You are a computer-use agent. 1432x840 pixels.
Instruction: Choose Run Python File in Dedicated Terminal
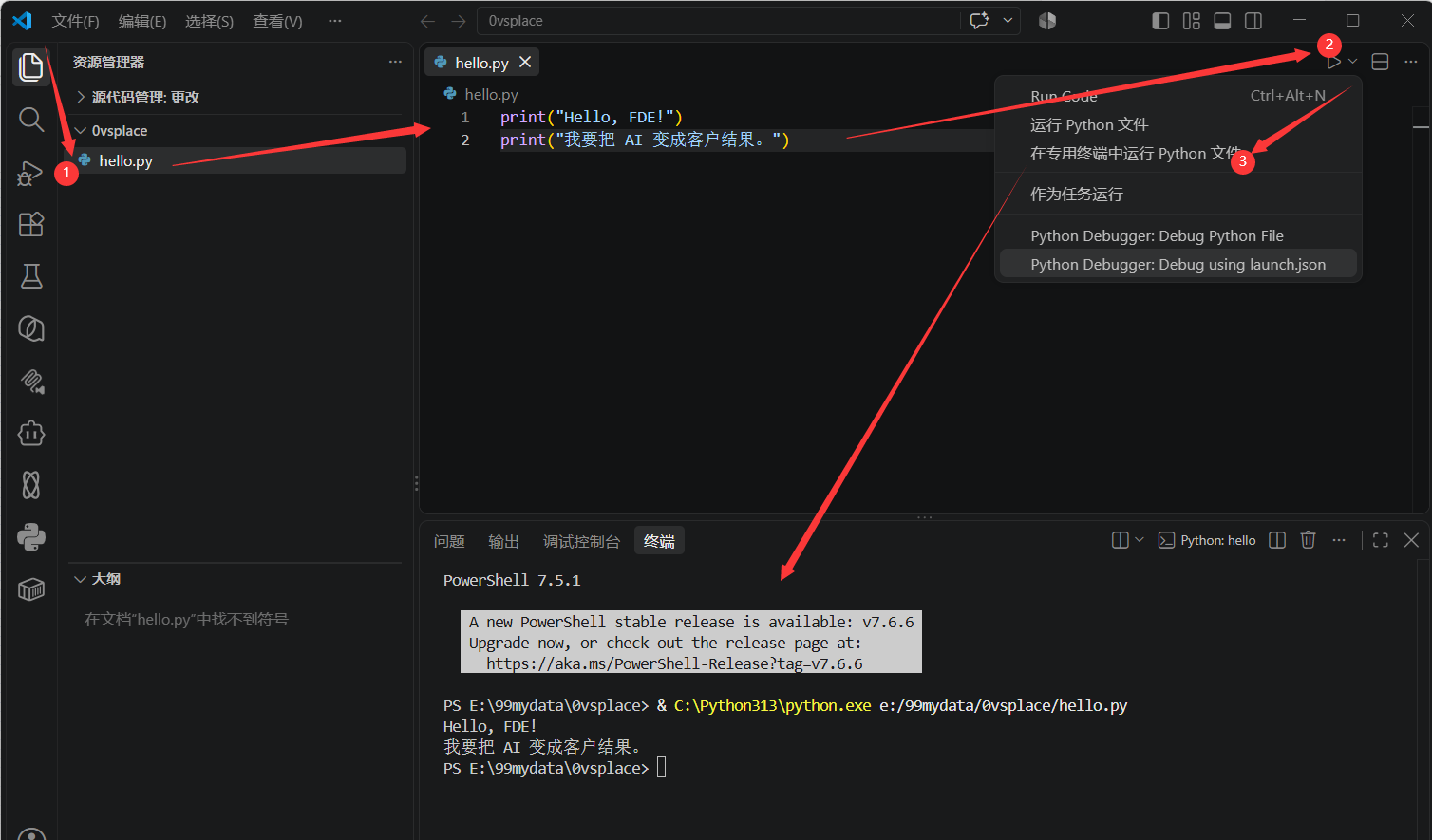(1178, 153)
